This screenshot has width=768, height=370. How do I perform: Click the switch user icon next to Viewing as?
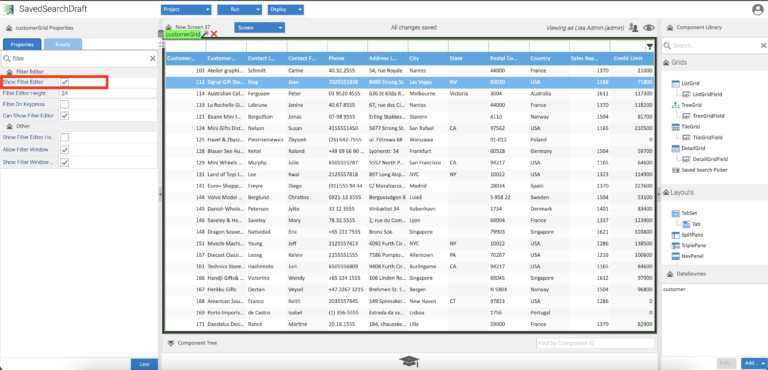[x=633, y=28]
